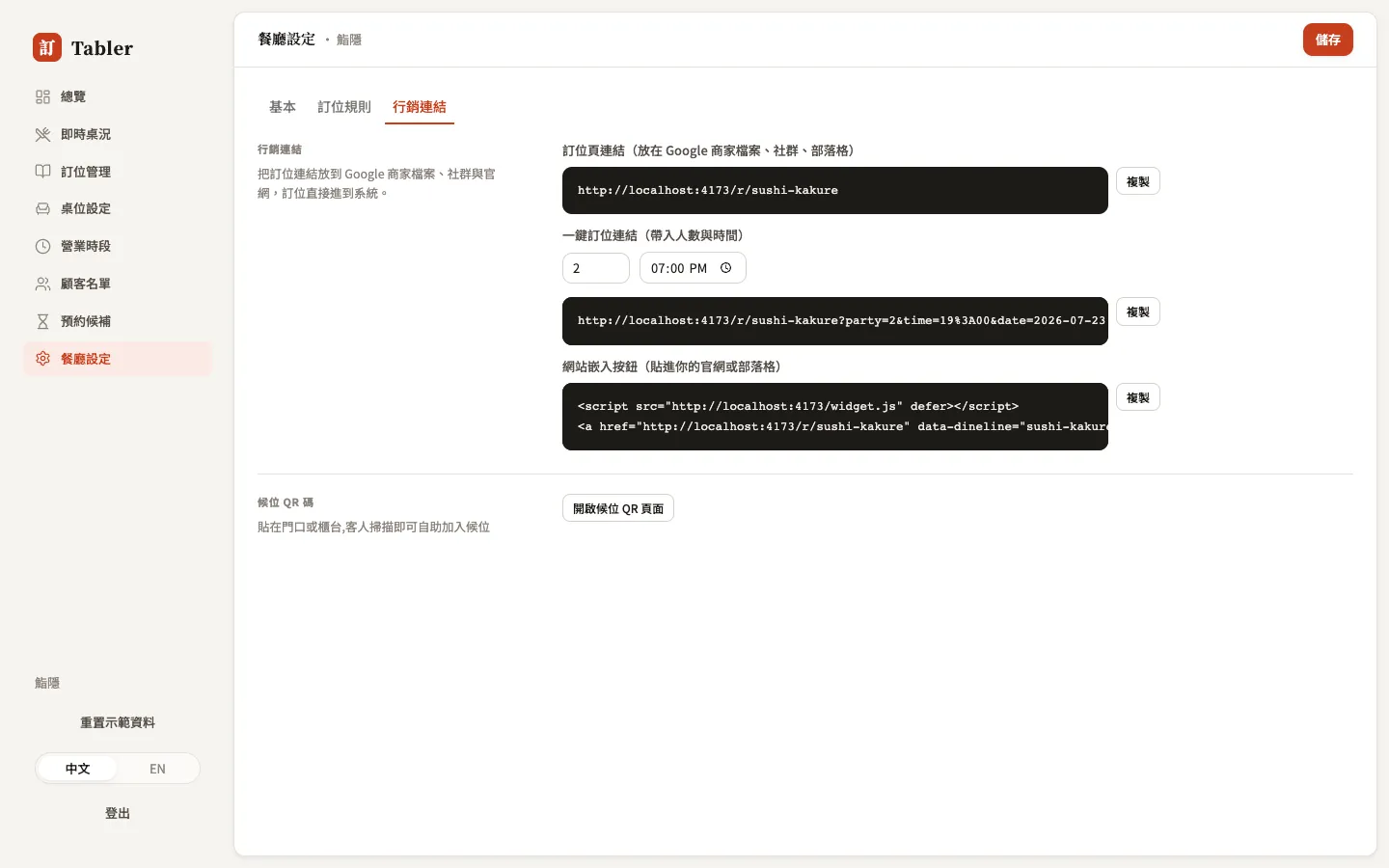Click the 一鍵訂位連結 field label
The height and width of the screenshot is (868, 1389).
pyautogui.click(x=654, y=235)
